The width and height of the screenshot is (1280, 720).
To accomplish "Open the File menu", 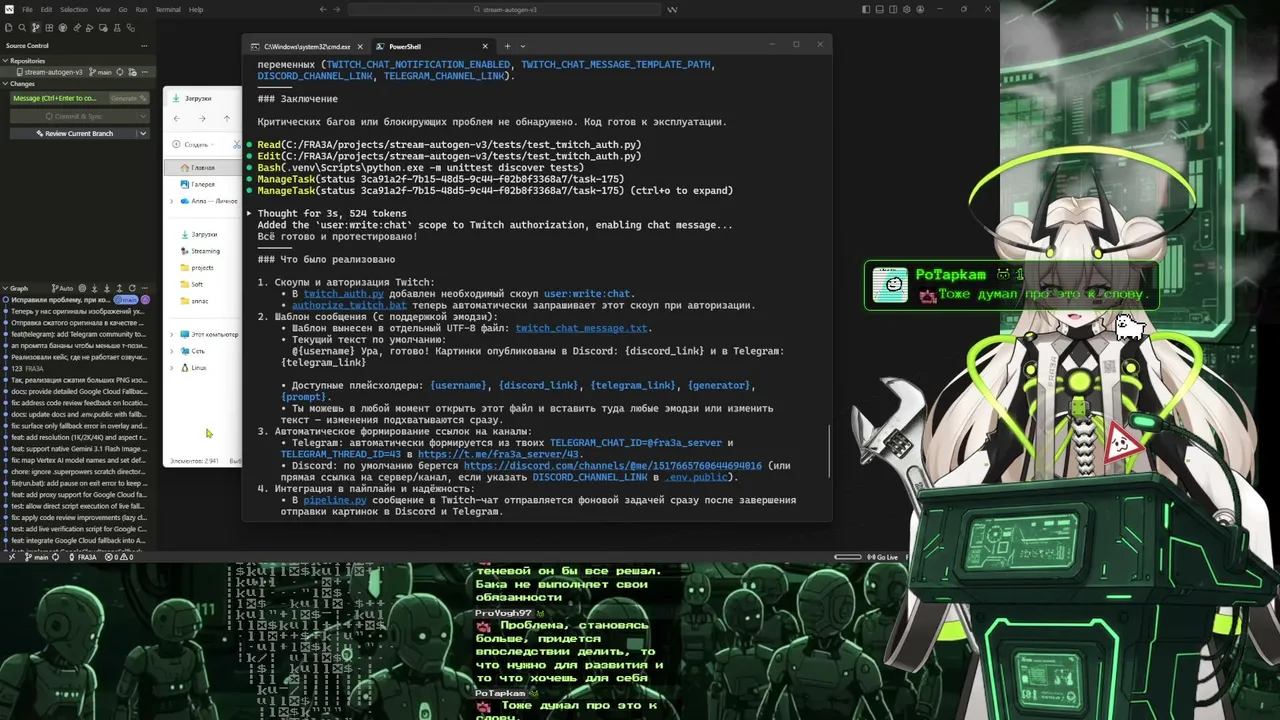I will pos(27,9).
